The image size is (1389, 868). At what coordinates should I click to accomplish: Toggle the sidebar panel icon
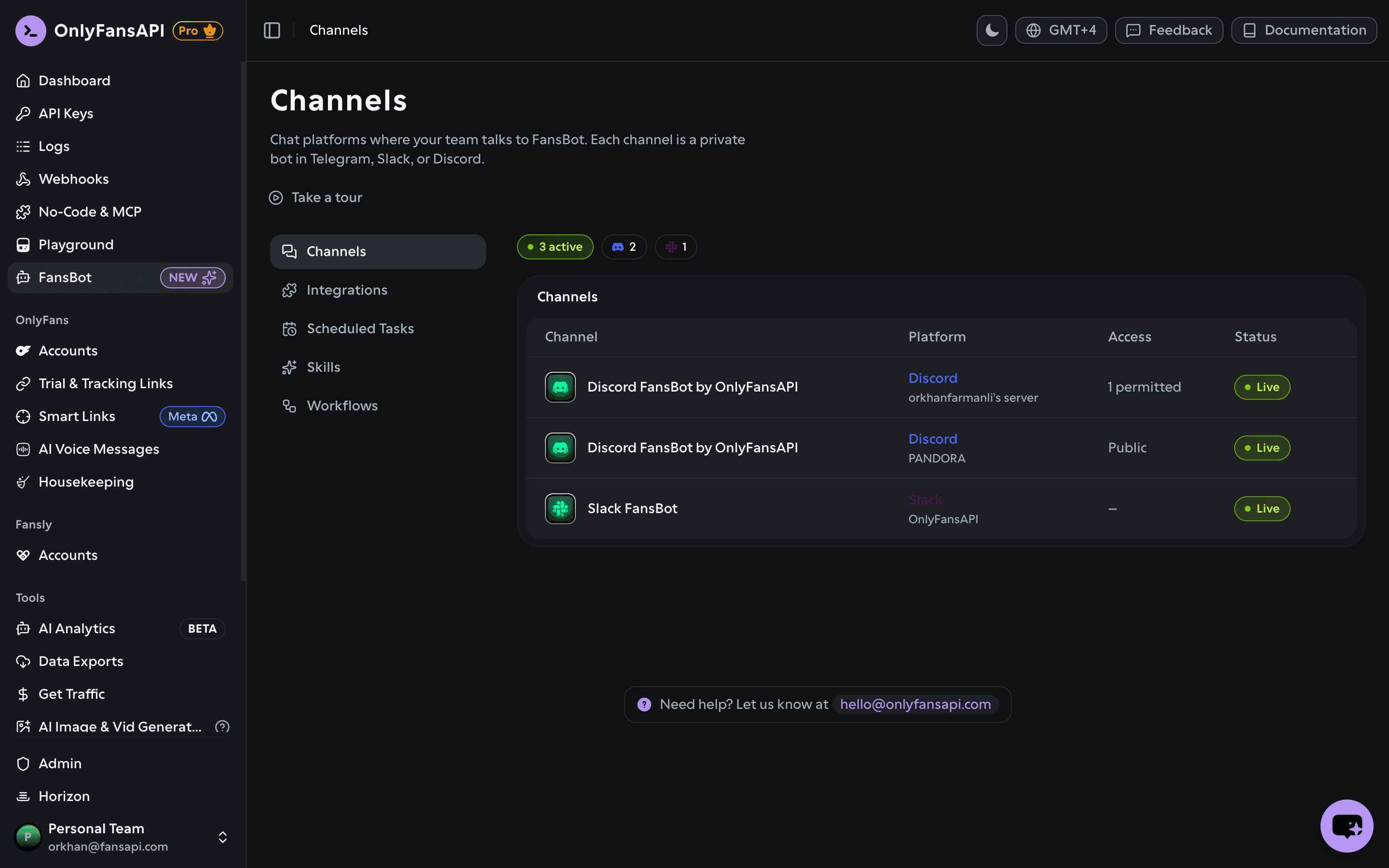tap(272, 30)
